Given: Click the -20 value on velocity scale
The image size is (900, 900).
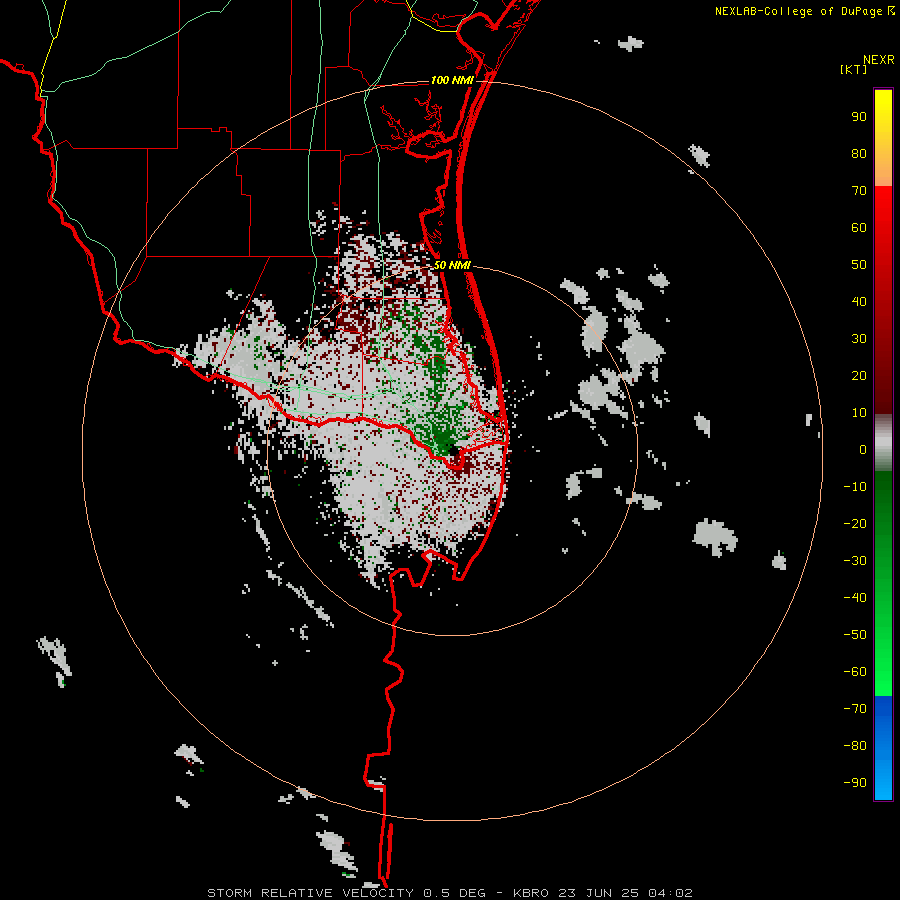Looking at the screenshot, I should point(855,524).
